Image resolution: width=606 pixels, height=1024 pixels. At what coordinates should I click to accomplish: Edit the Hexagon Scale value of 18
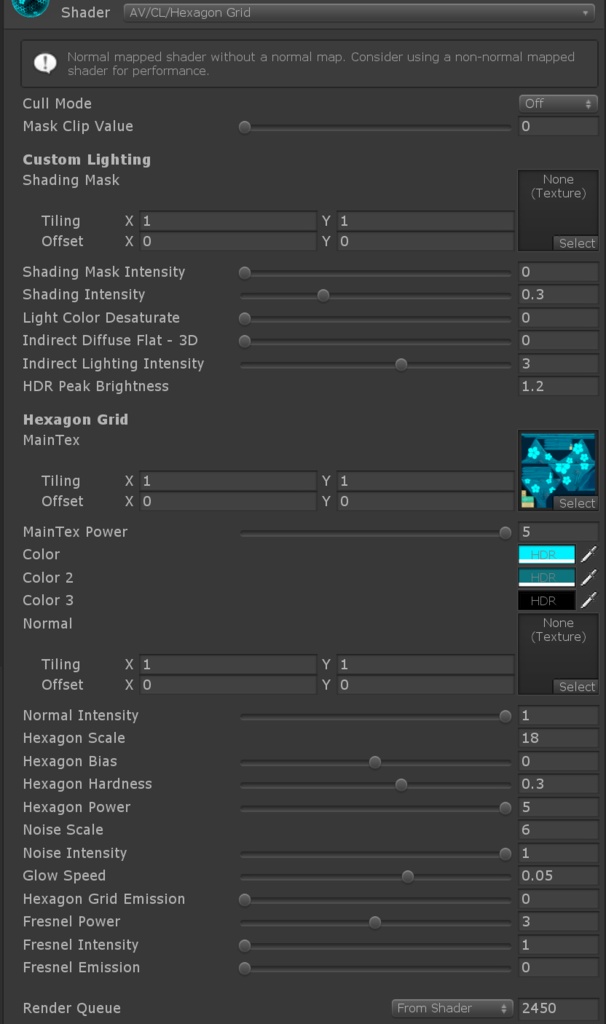pos(557,738)
